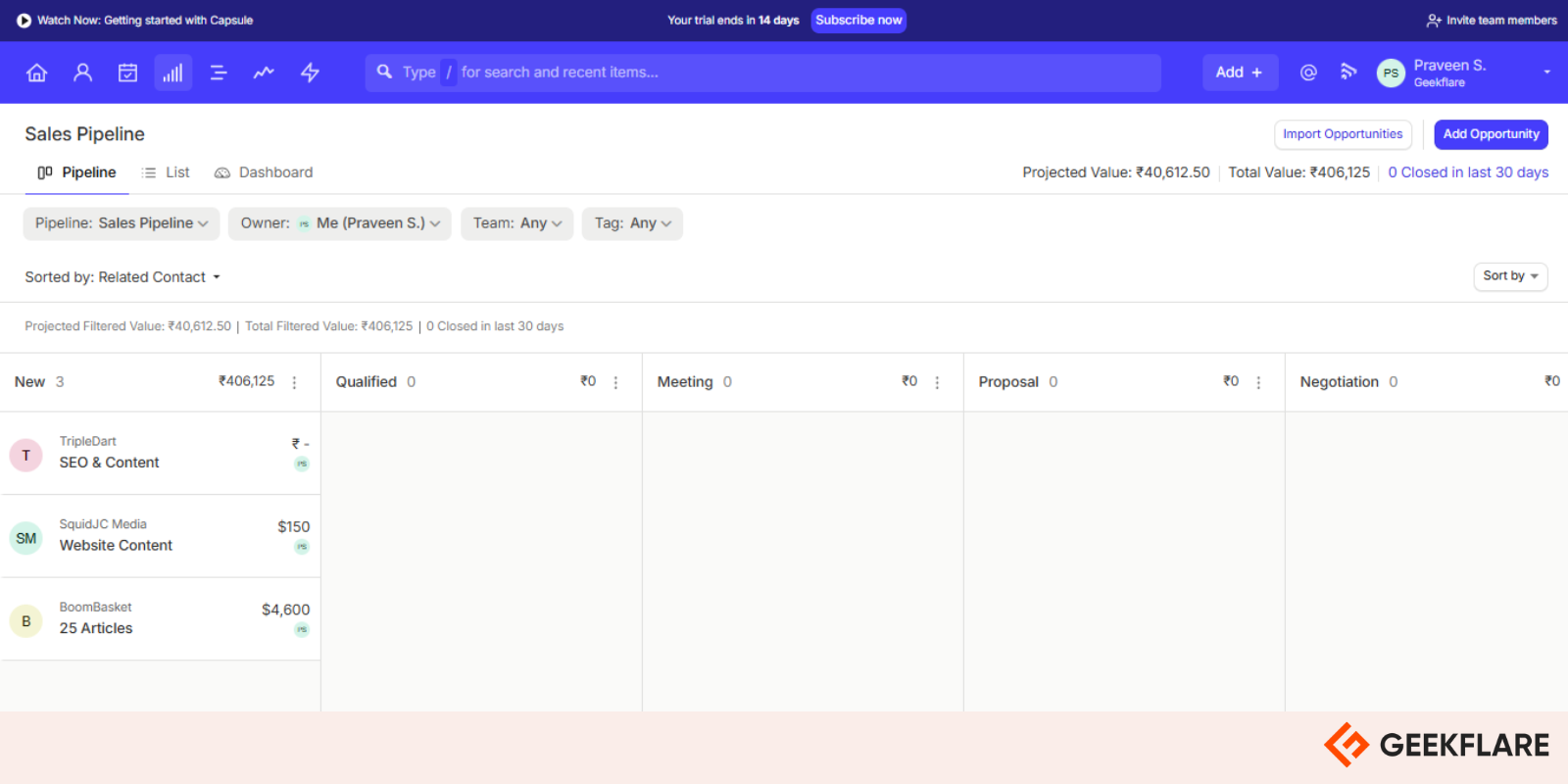1568x784 pixels.
Task: Open the Qualified column options menu
Action: point(615,382)
